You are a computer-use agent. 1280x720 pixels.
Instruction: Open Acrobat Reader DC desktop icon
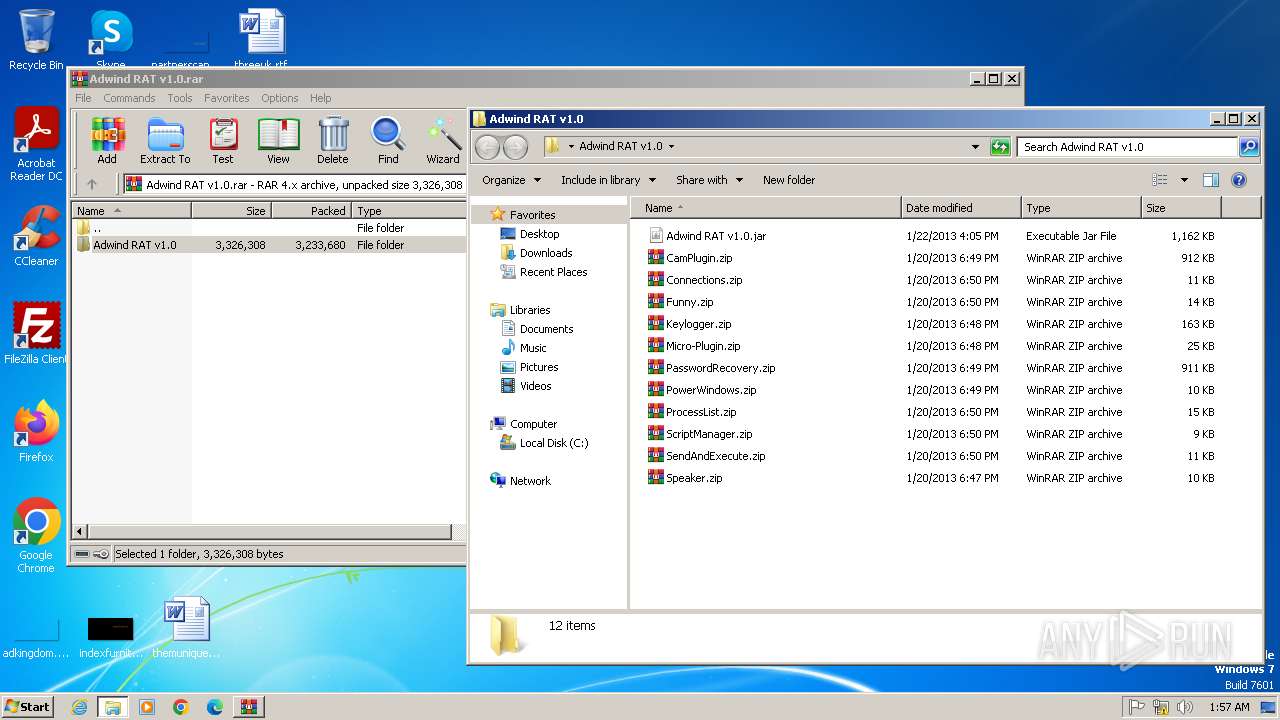click(x=37, y=145)
